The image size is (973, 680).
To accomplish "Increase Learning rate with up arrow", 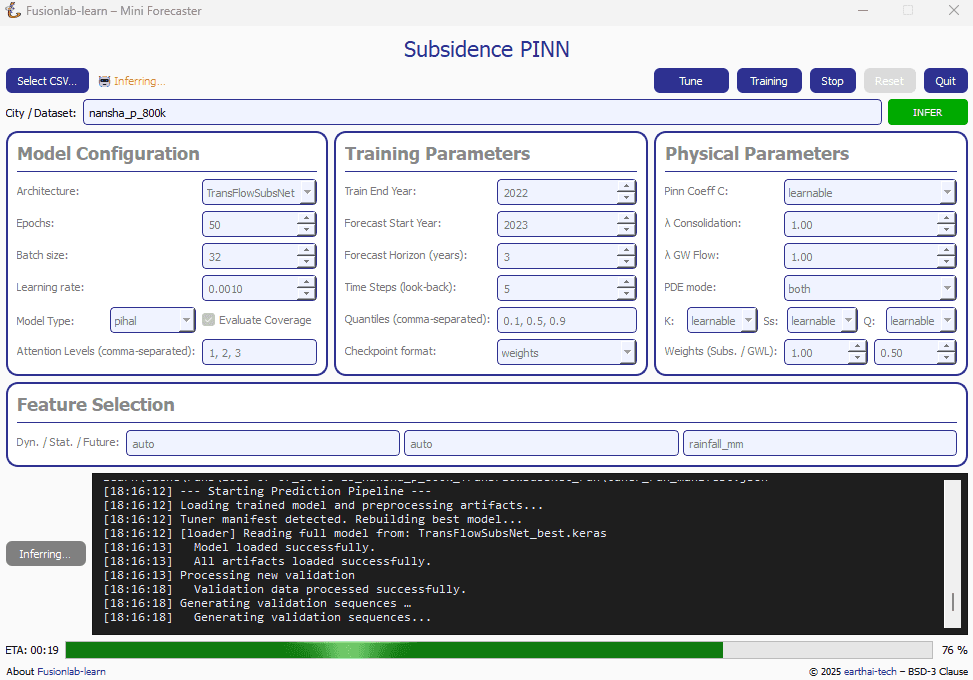I will coord(306,282).
